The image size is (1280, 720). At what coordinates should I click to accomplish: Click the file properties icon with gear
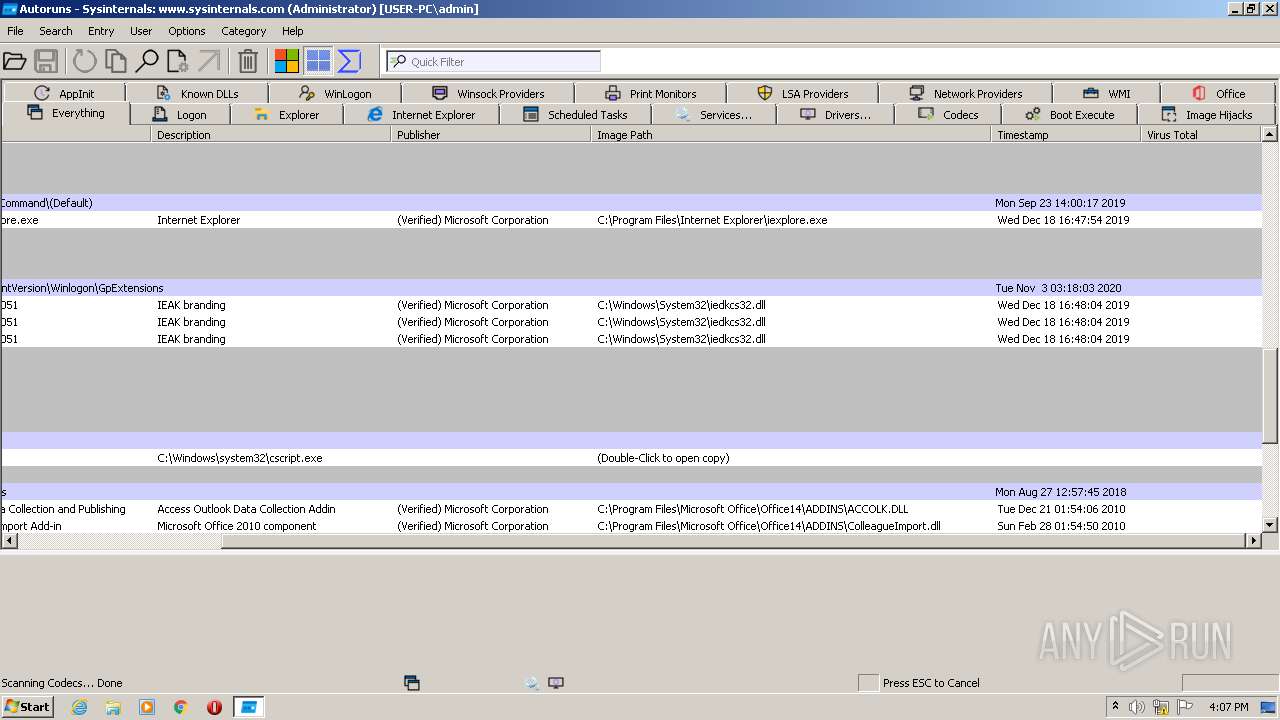[x=178, y=62]
